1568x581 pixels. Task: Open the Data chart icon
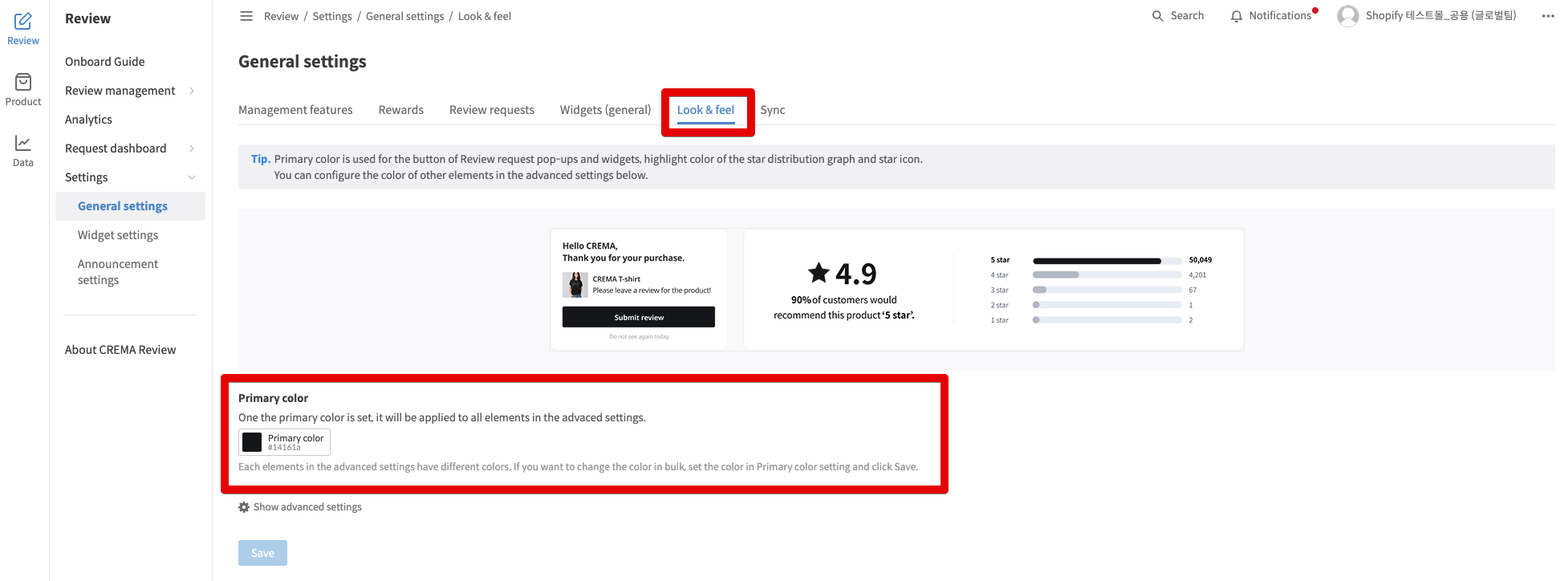pyautogui.click(x=23, y=144)
